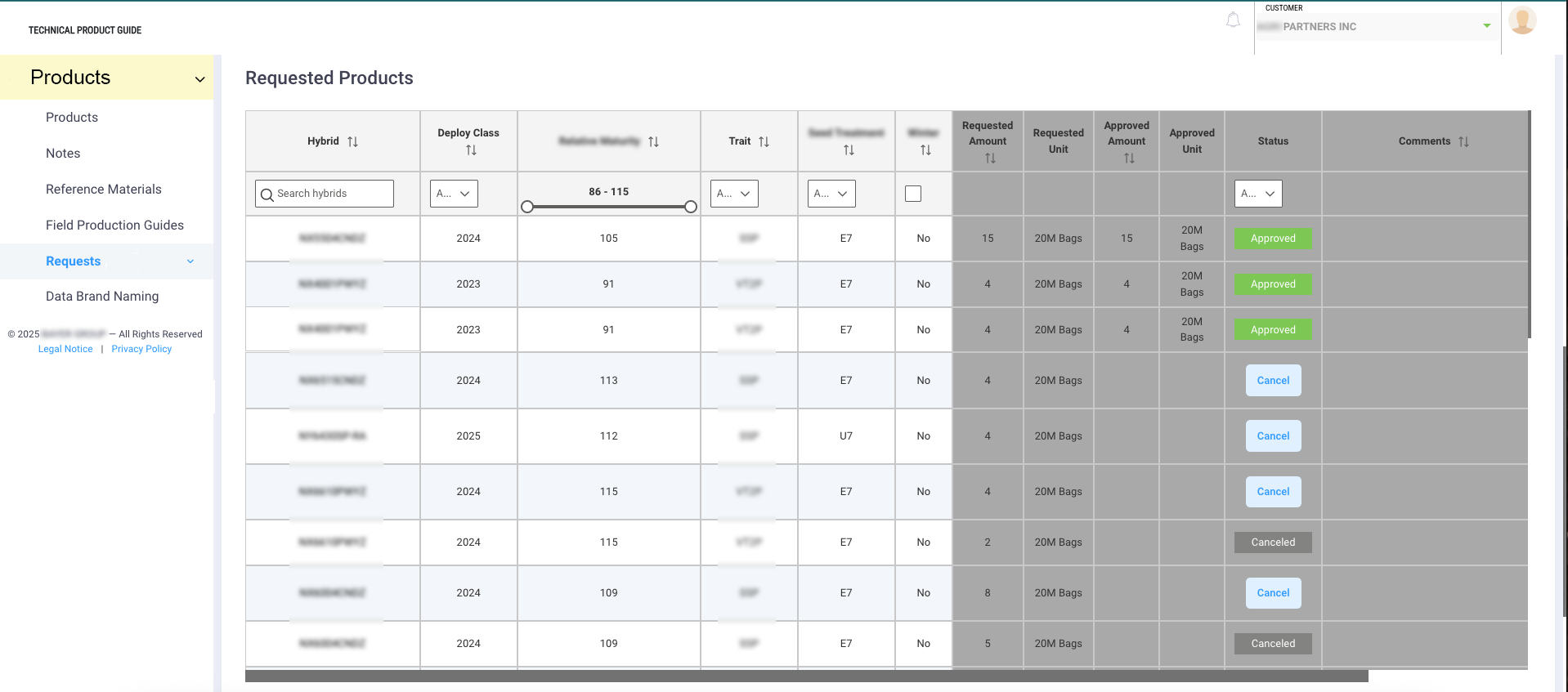Open the user profile avatar
This screenshot has height=692, width=1568.
(1521, 20)
